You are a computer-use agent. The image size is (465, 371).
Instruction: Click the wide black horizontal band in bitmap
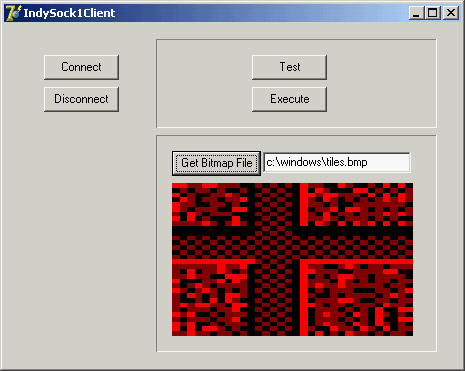(292, 231)
